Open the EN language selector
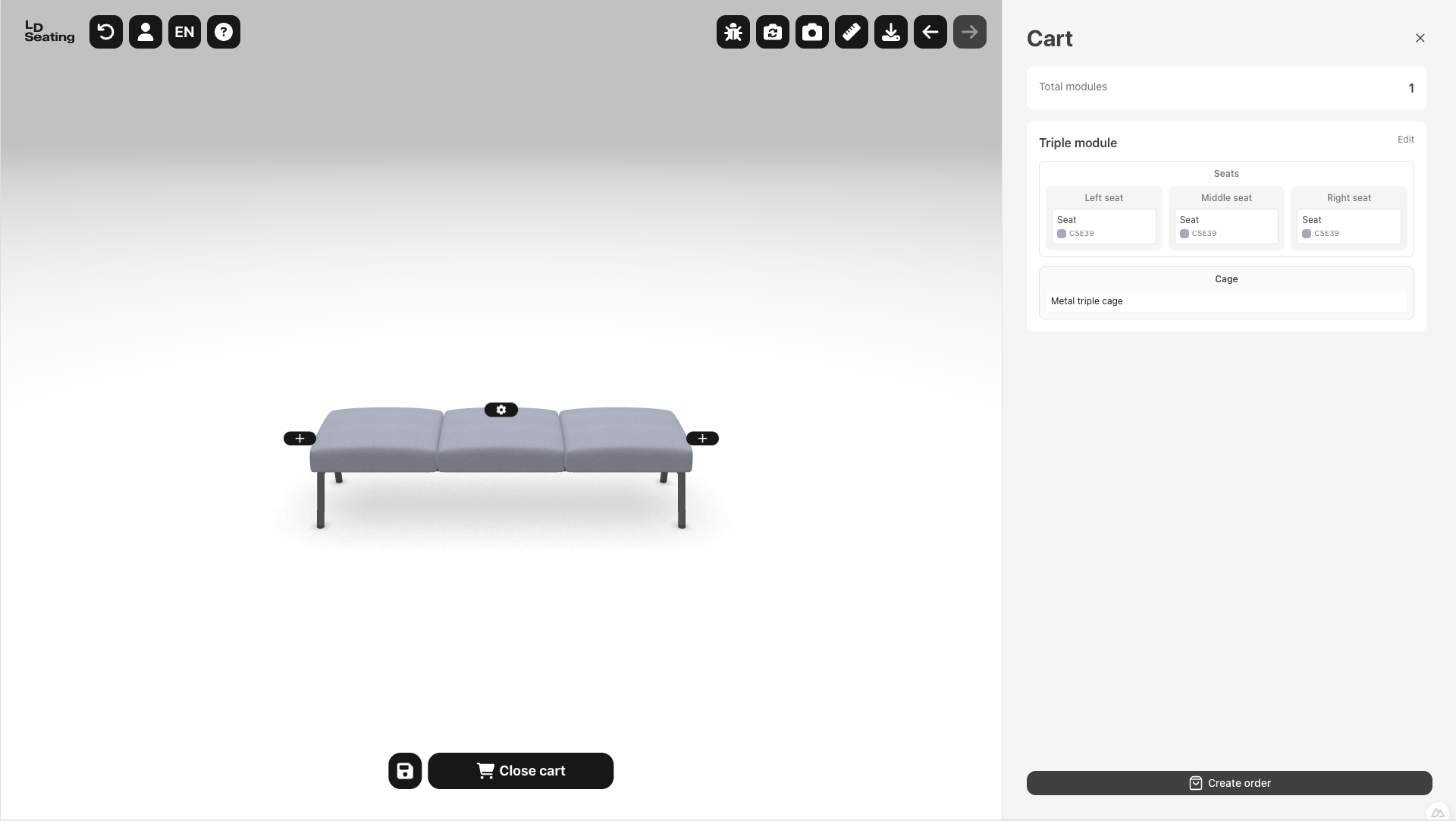 [x=184, y=32]
